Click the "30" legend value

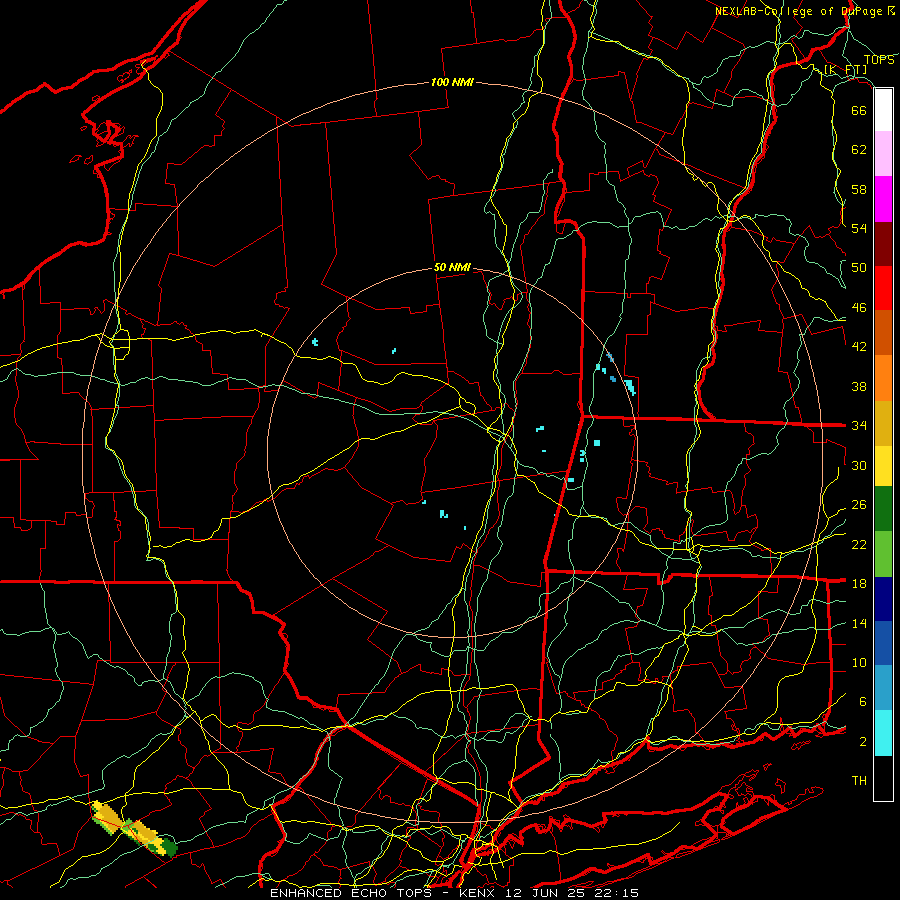coord(859,465)
